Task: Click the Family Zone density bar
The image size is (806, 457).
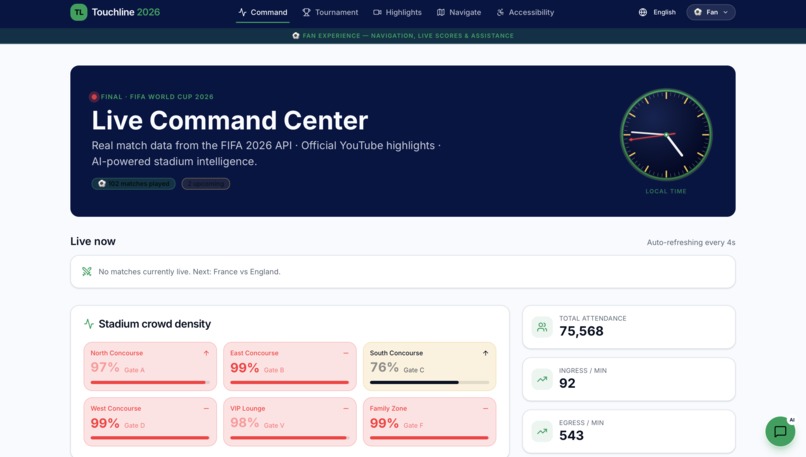Action: tap(429, 438)
